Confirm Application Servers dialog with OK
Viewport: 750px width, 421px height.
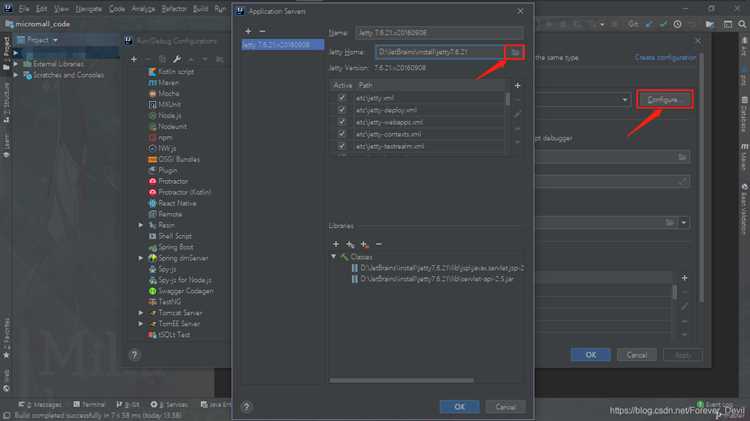point(459,407)
